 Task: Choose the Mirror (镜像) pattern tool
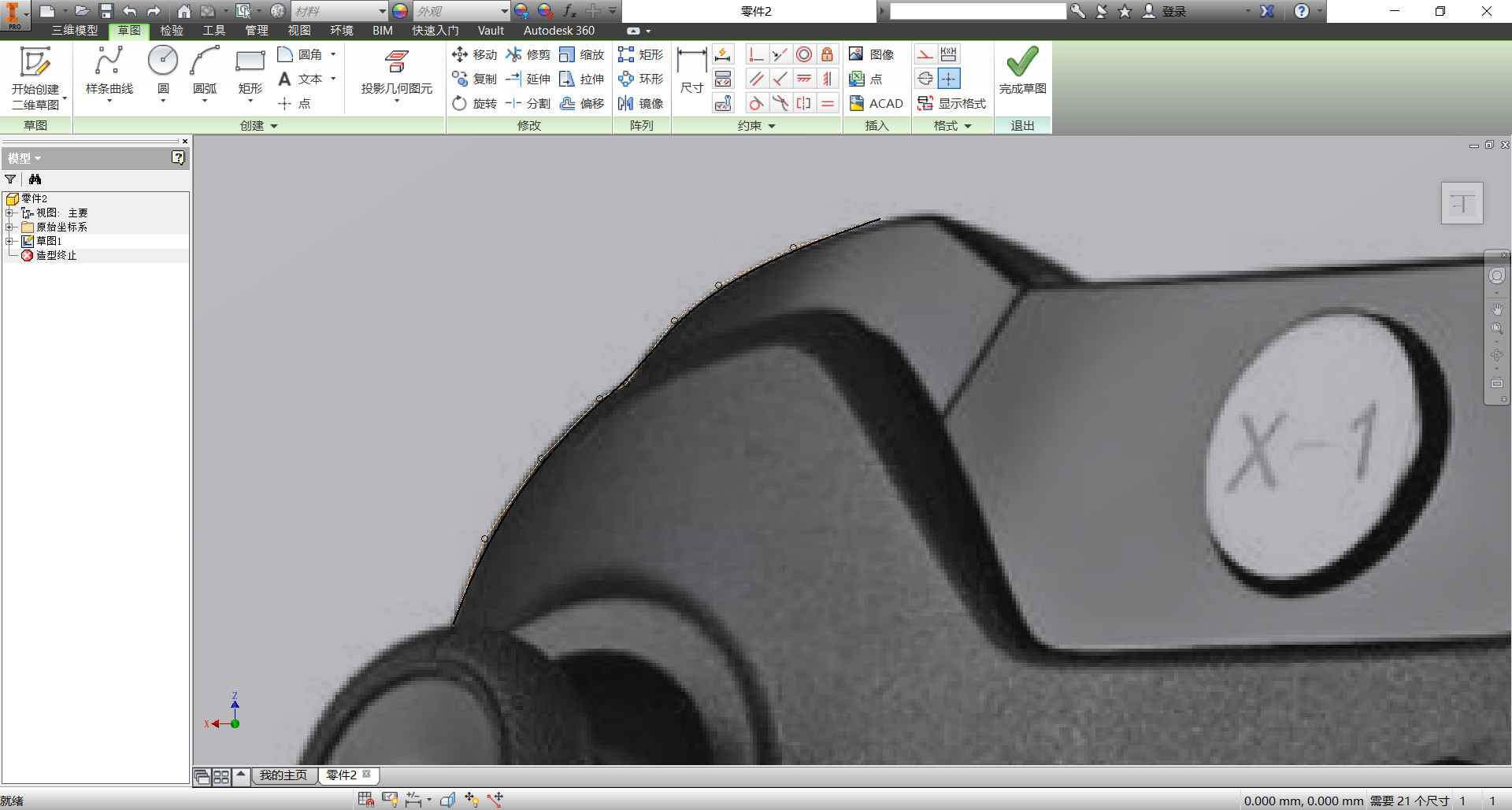pyautogui.click(x=640, y=103)
